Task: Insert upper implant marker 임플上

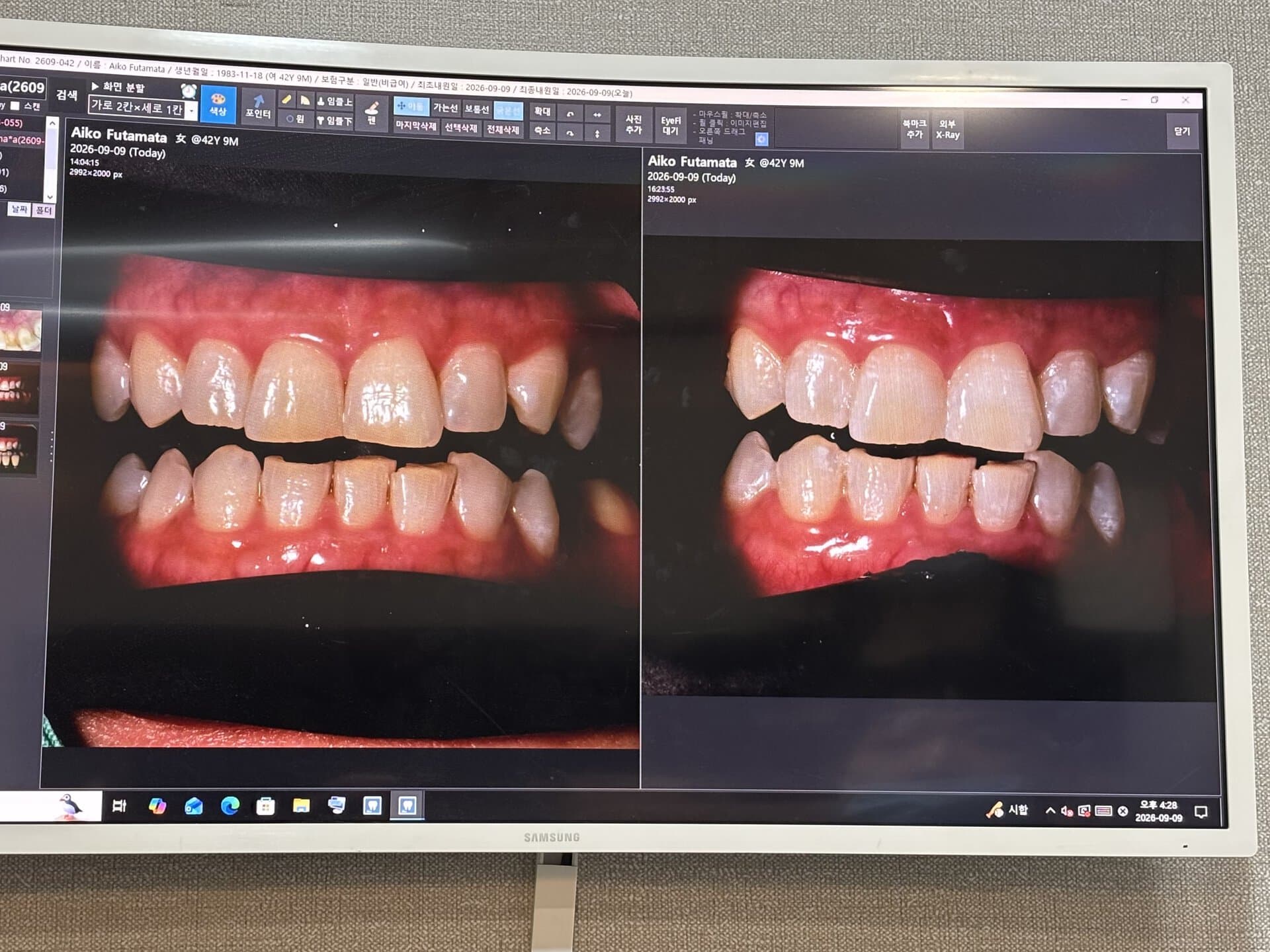Action: 335,101
